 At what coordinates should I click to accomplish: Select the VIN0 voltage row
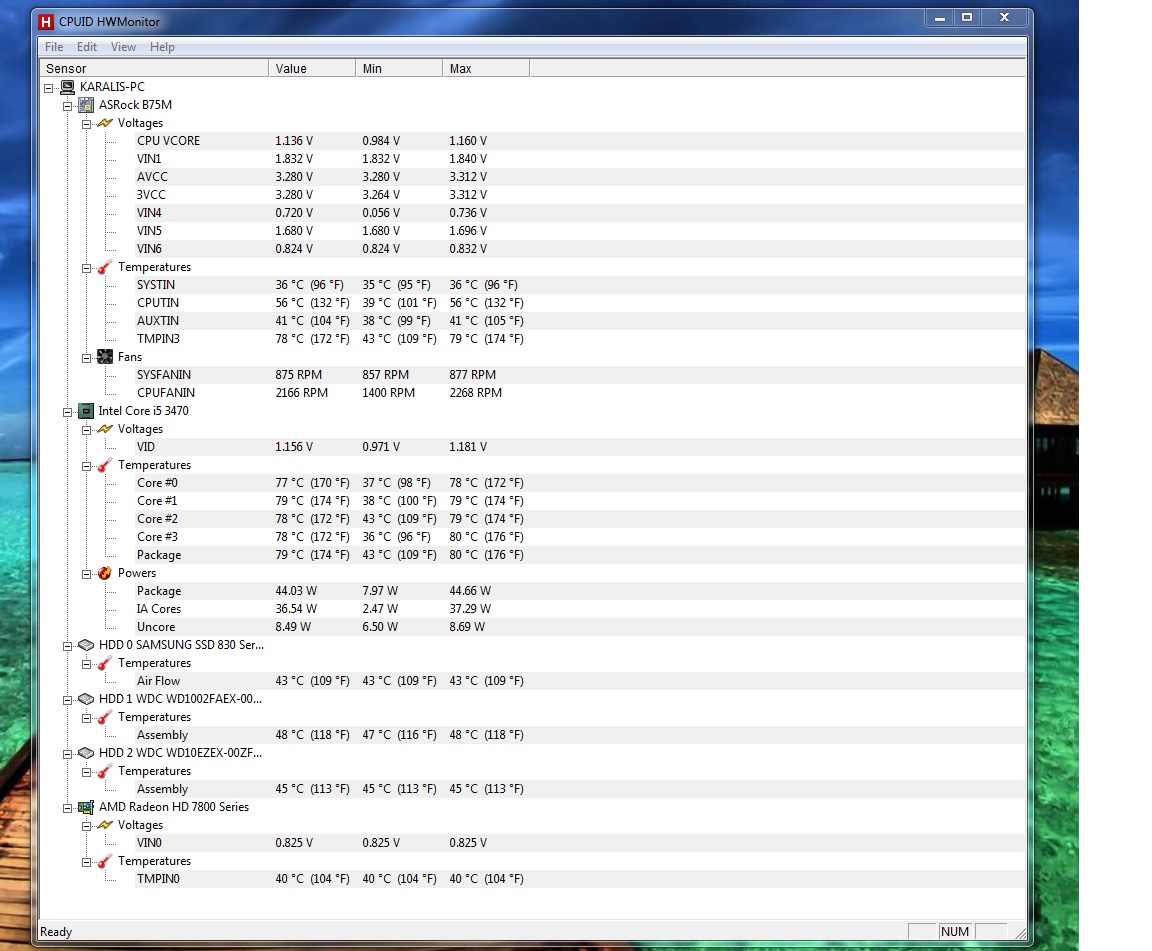580,843
